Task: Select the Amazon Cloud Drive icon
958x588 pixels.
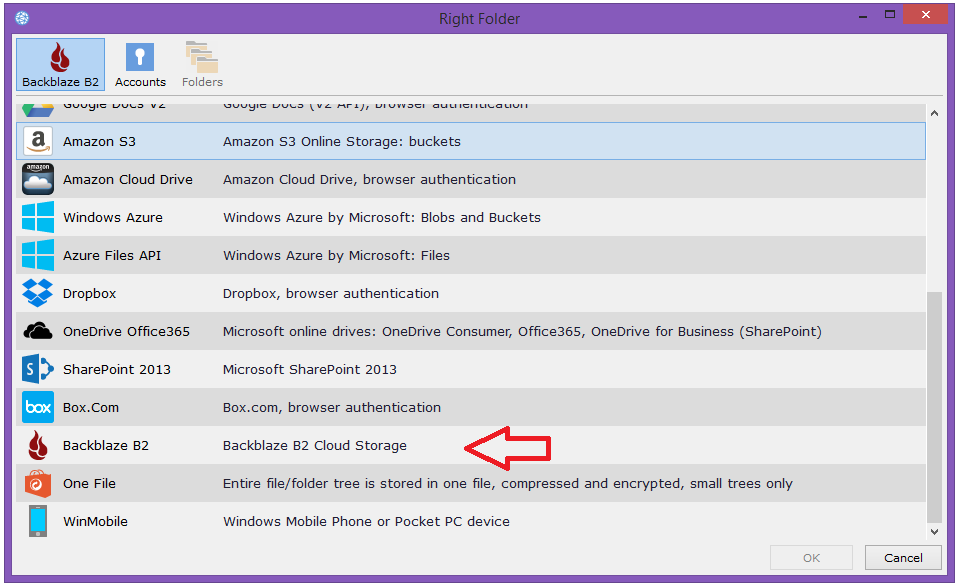Action: [38, 180]
